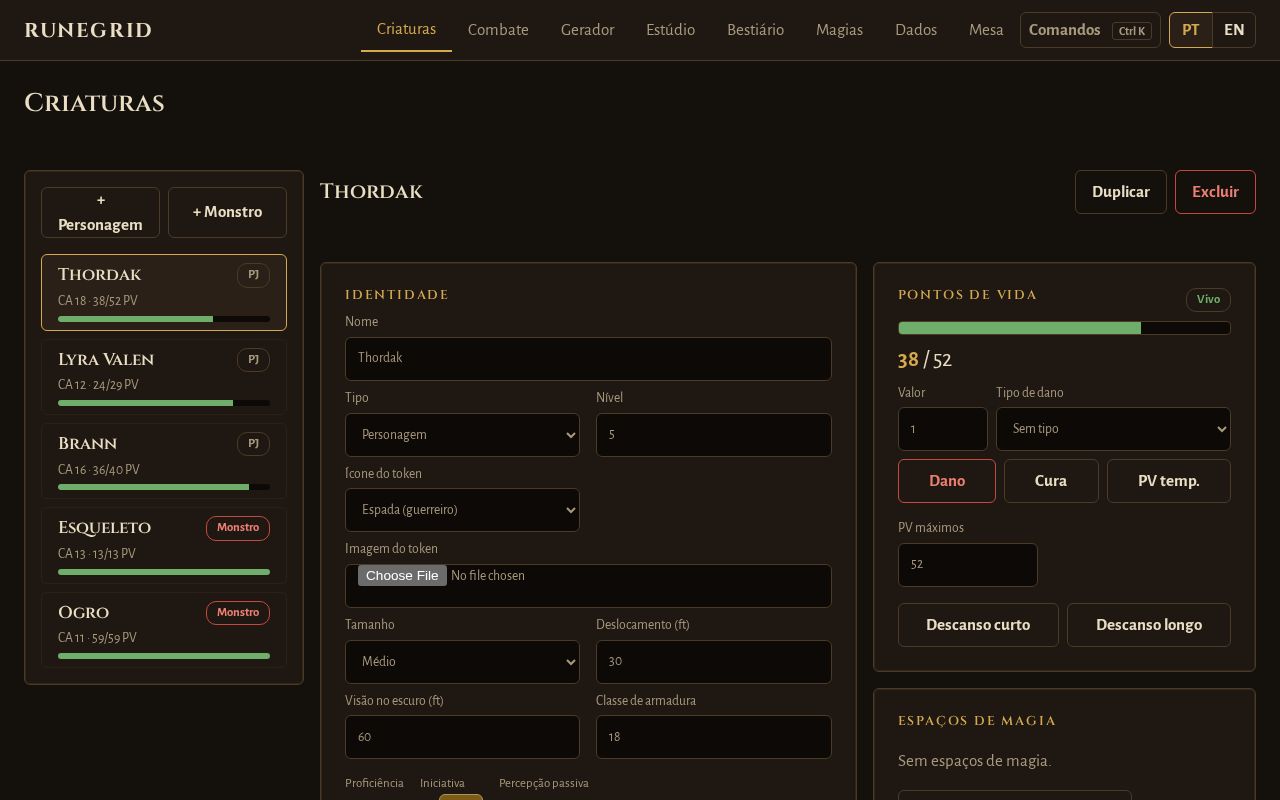Click the RUNEGRID logo
1280x800 pixels.
[x=88, y=30]
